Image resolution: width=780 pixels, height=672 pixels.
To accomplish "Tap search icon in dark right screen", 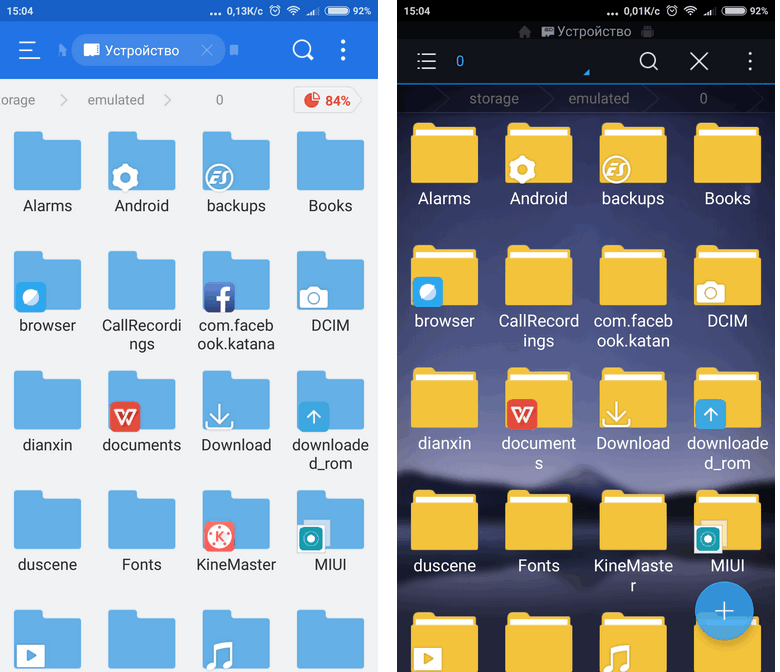I will (x=648, y=61).
